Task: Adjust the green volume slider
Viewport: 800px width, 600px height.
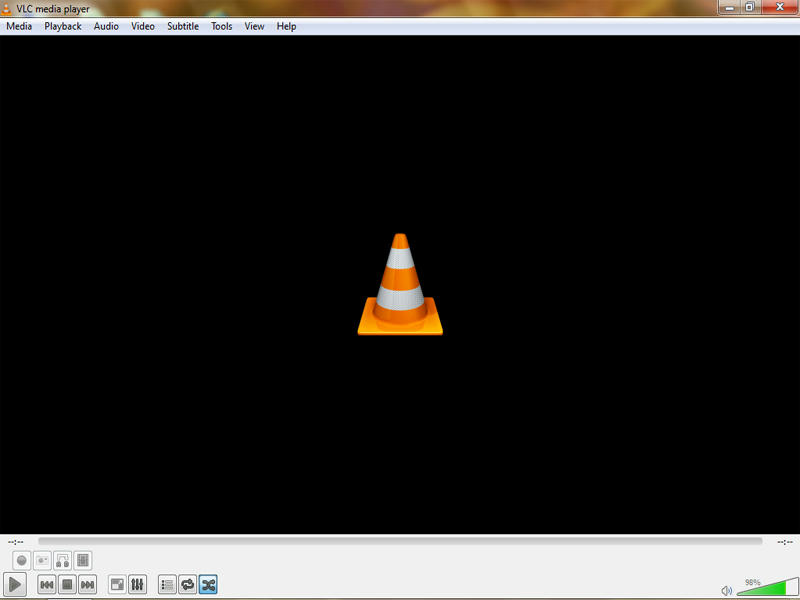Action: pyautogui.click(x=768, y=587)
